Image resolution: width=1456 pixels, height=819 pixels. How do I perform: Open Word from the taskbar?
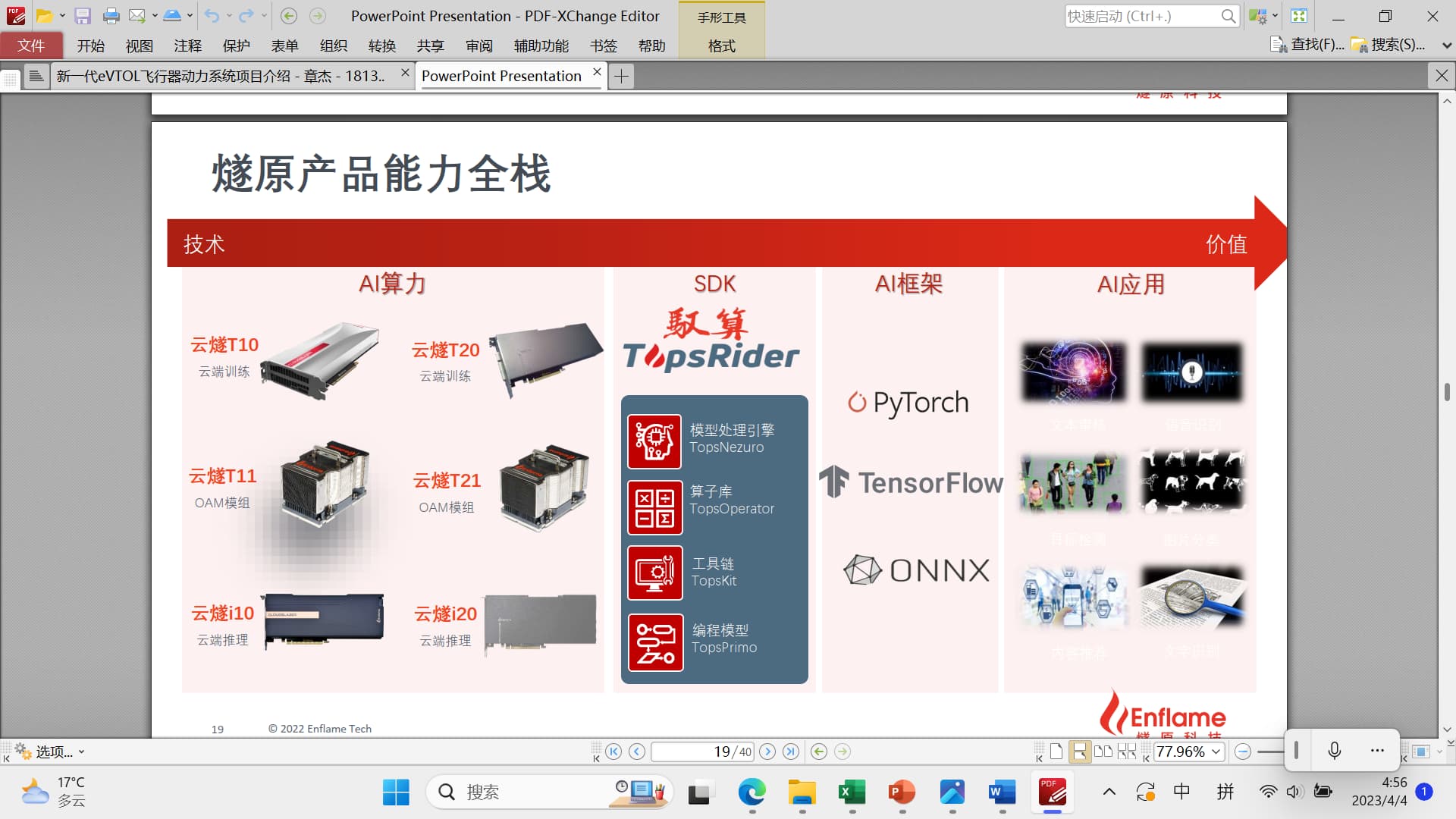click(1003, 792)
